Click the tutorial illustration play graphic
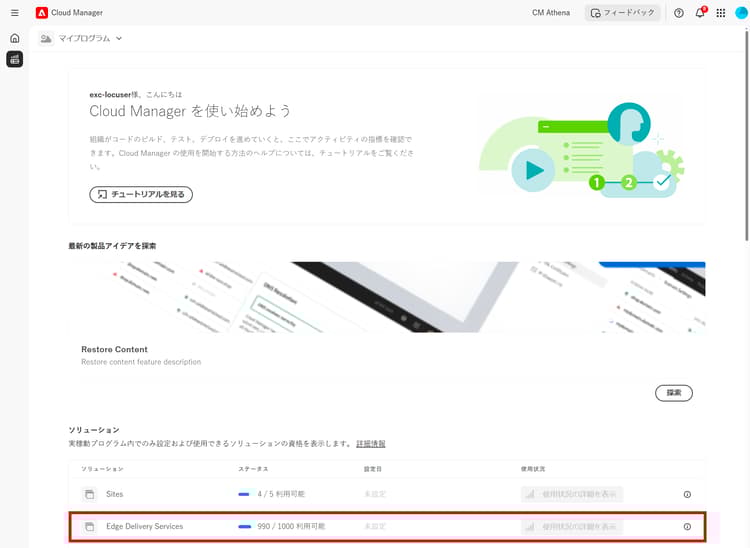This screenshot has width=750, height=548. pos(533,170)
